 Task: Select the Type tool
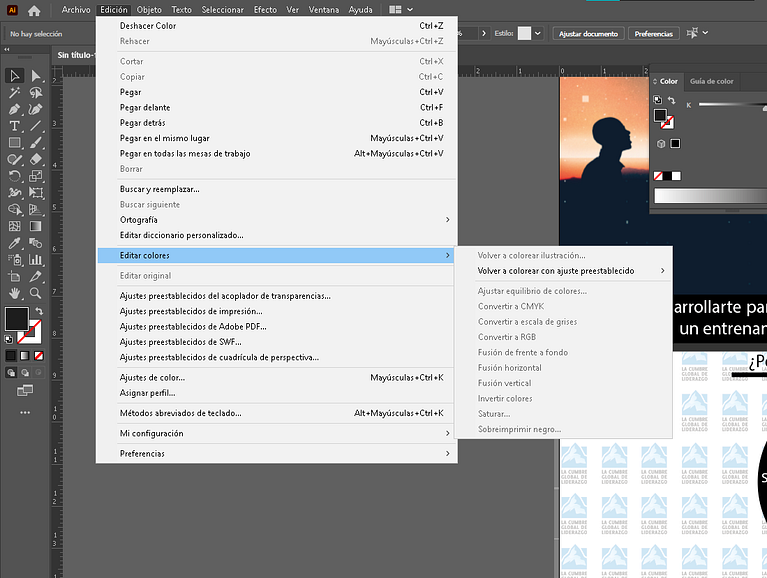coord(15,126)
